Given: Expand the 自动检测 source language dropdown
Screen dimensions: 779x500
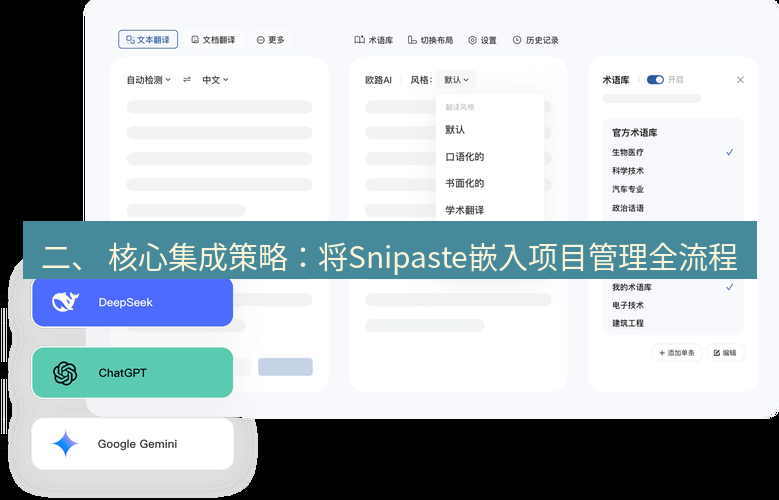Looking at the screenshot, I should [149, 80].
